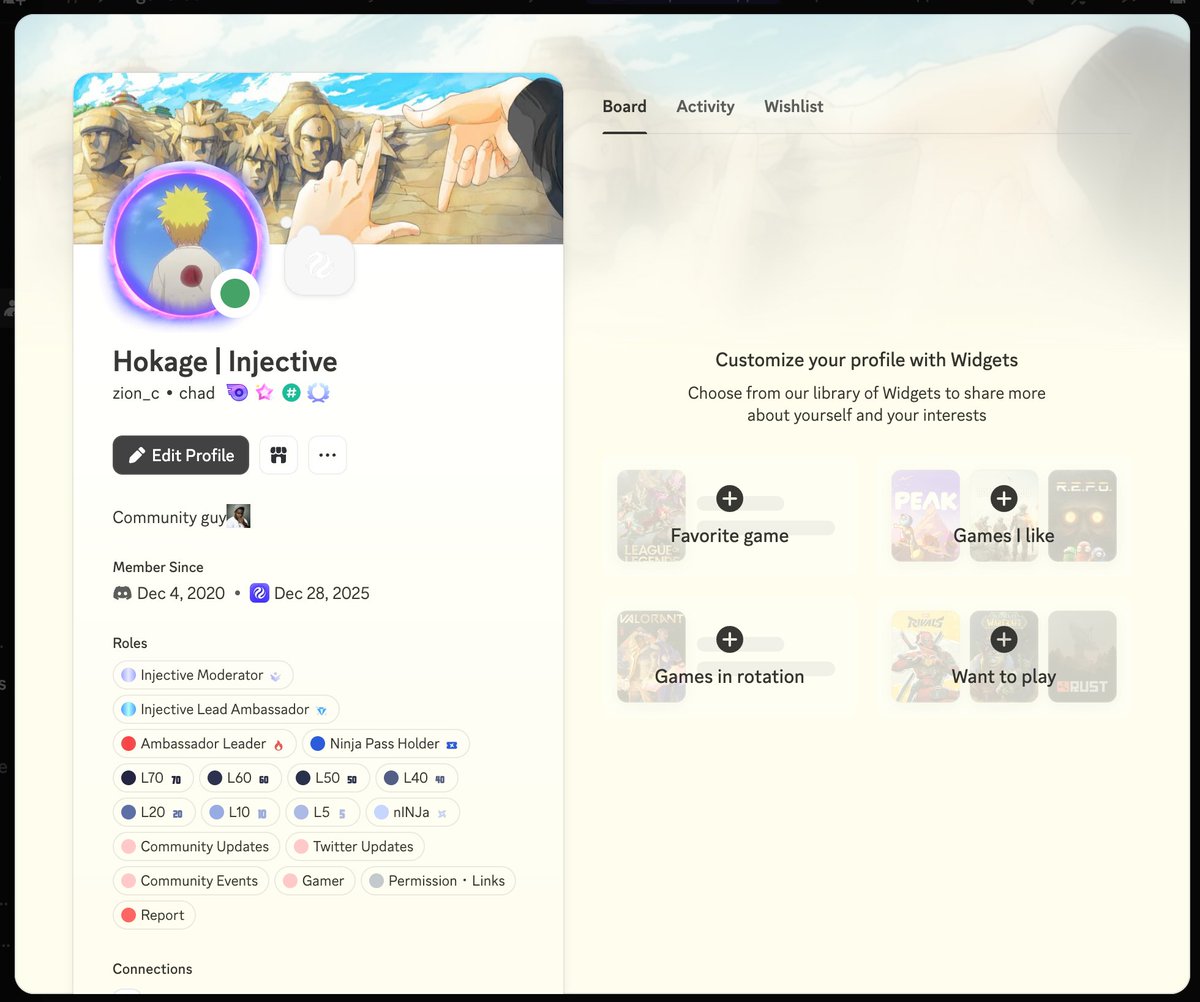Viewport: 1200px width, 1002px height.
Task: Click the L40 role chip
Action: (416, 778)
